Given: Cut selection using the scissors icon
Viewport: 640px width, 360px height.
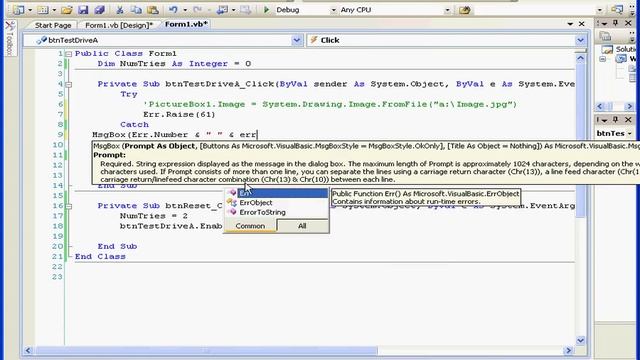Looking at the screenshot, I should pos(120,9).
